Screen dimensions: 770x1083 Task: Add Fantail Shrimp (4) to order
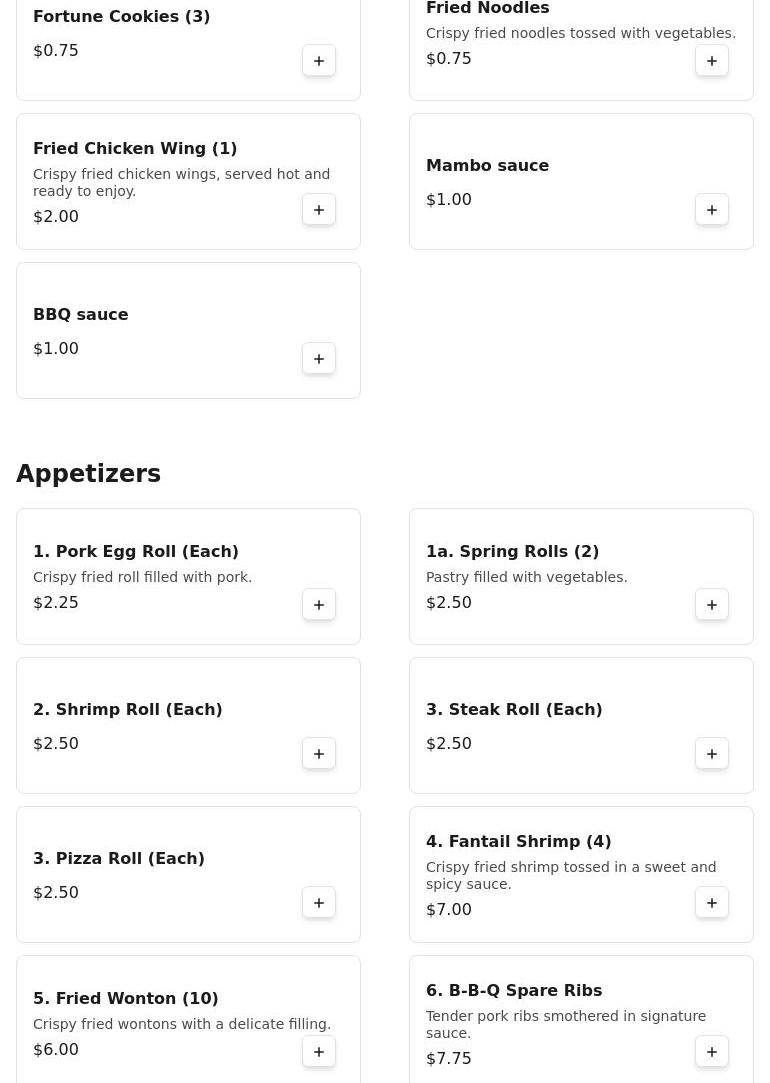tap(712, 903)
